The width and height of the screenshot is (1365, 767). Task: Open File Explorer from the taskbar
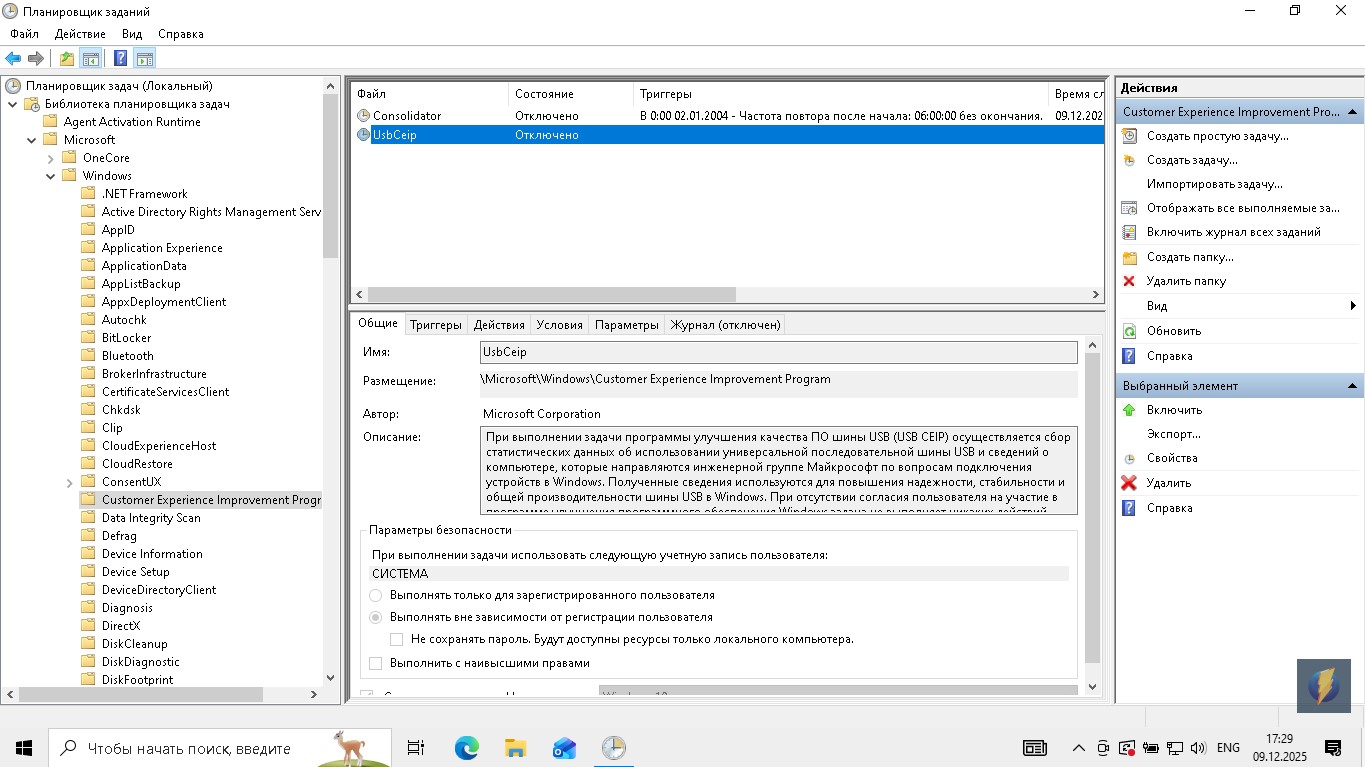[515, 748]
